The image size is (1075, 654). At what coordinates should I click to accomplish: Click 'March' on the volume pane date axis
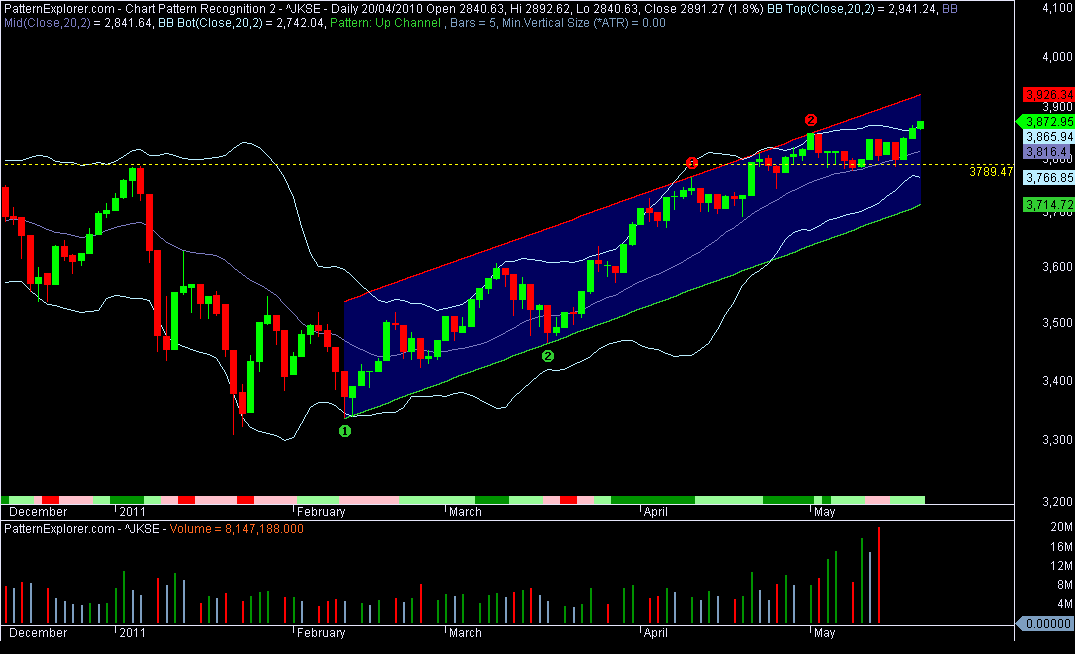pos(465,632)
